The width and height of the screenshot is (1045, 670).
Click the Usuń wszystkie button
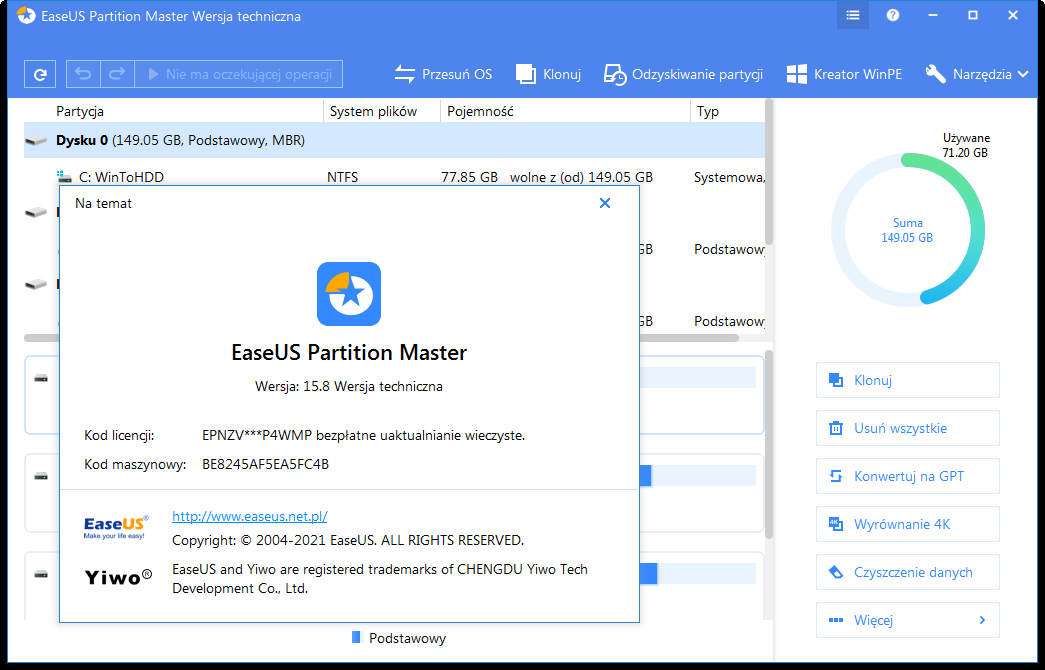[x=908, y=428]
